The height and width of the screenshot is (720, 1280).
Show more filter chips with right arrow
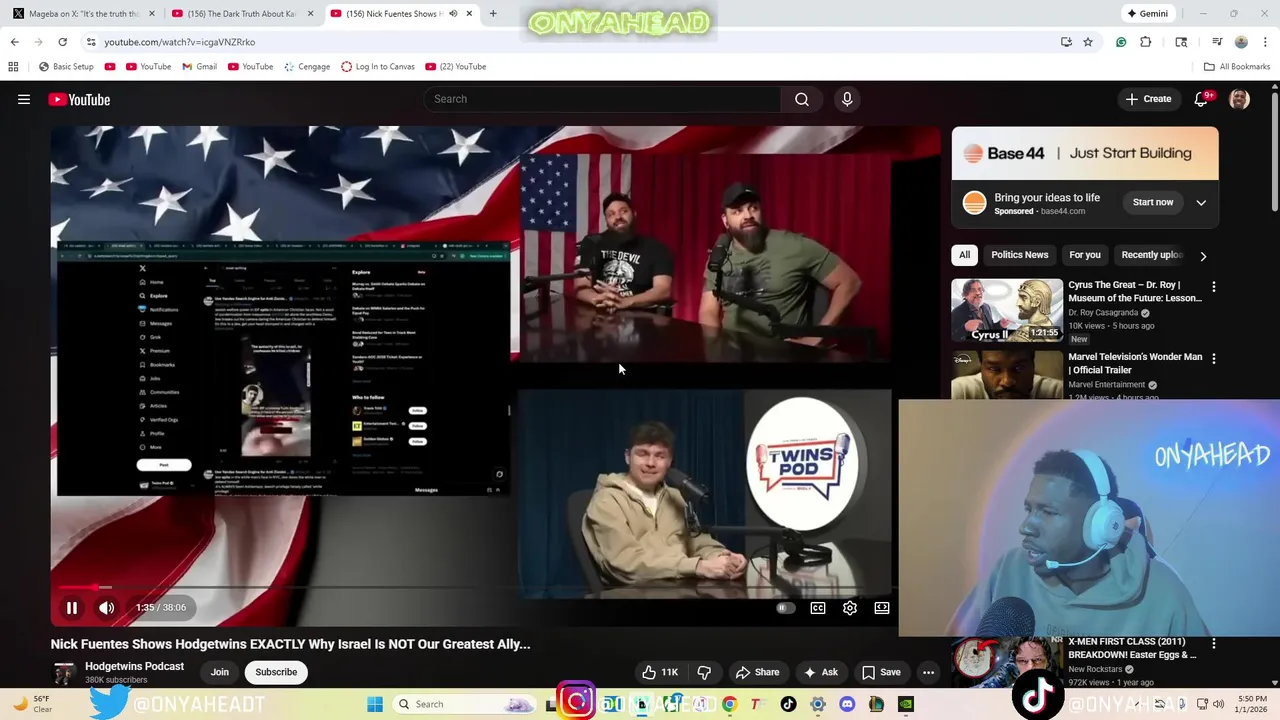pyautogui.click(x=1203, y=256)
